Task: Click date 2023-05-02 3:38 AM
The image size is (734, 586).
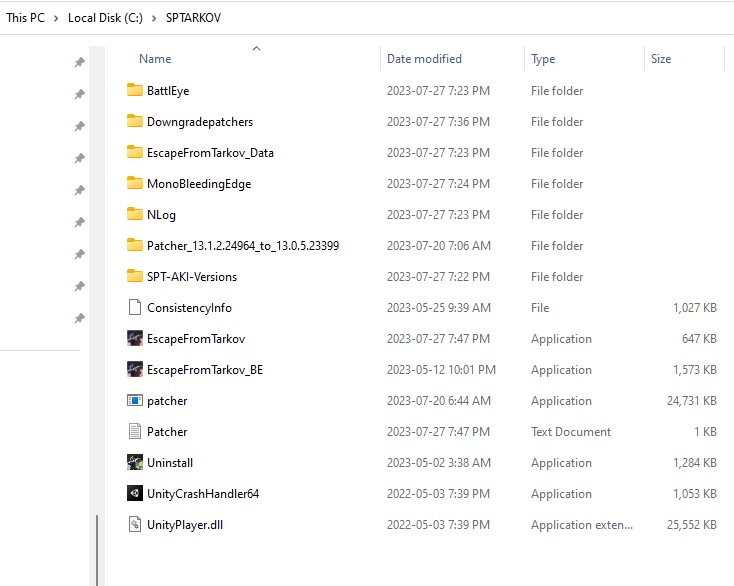Action: [x=439, y=462]
